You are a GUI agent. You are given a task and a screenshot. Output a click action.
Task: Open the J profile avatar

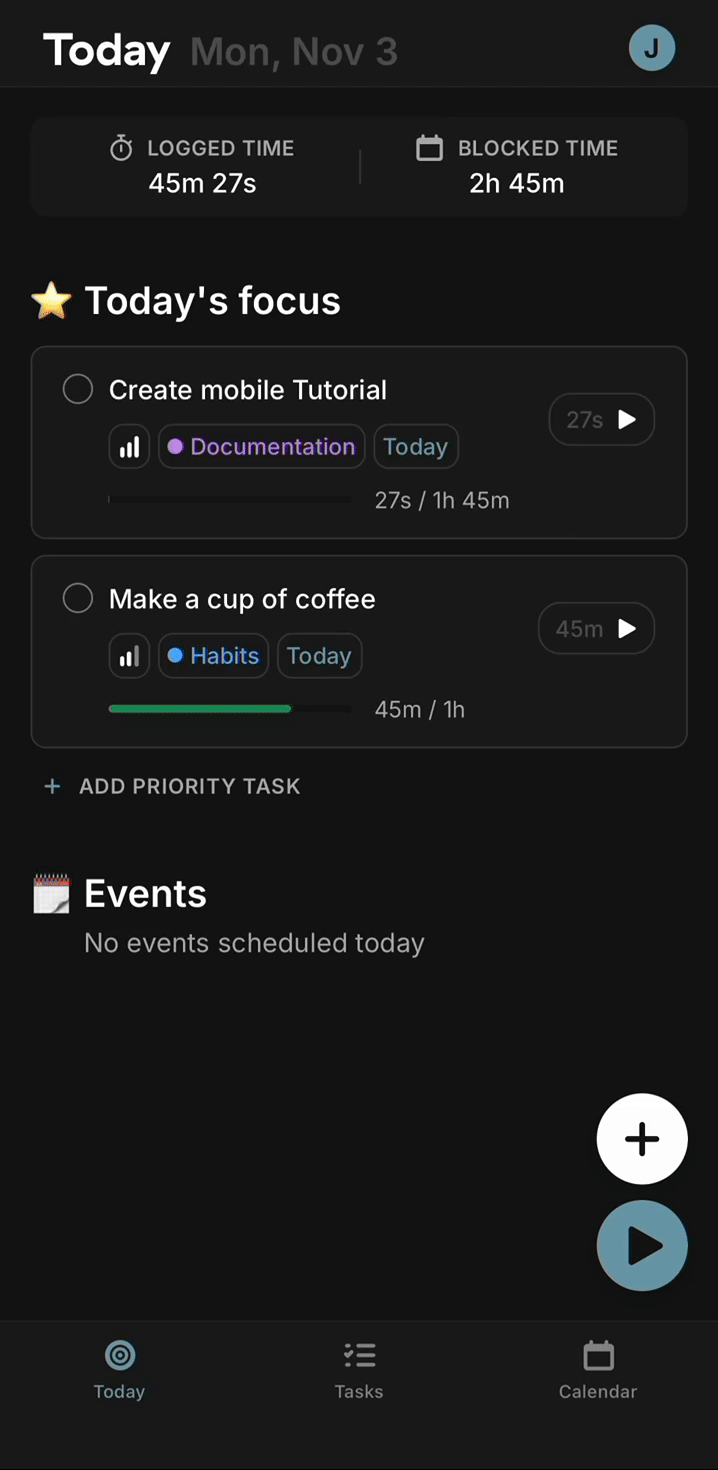pyautogui.click(x=651, y=48)
